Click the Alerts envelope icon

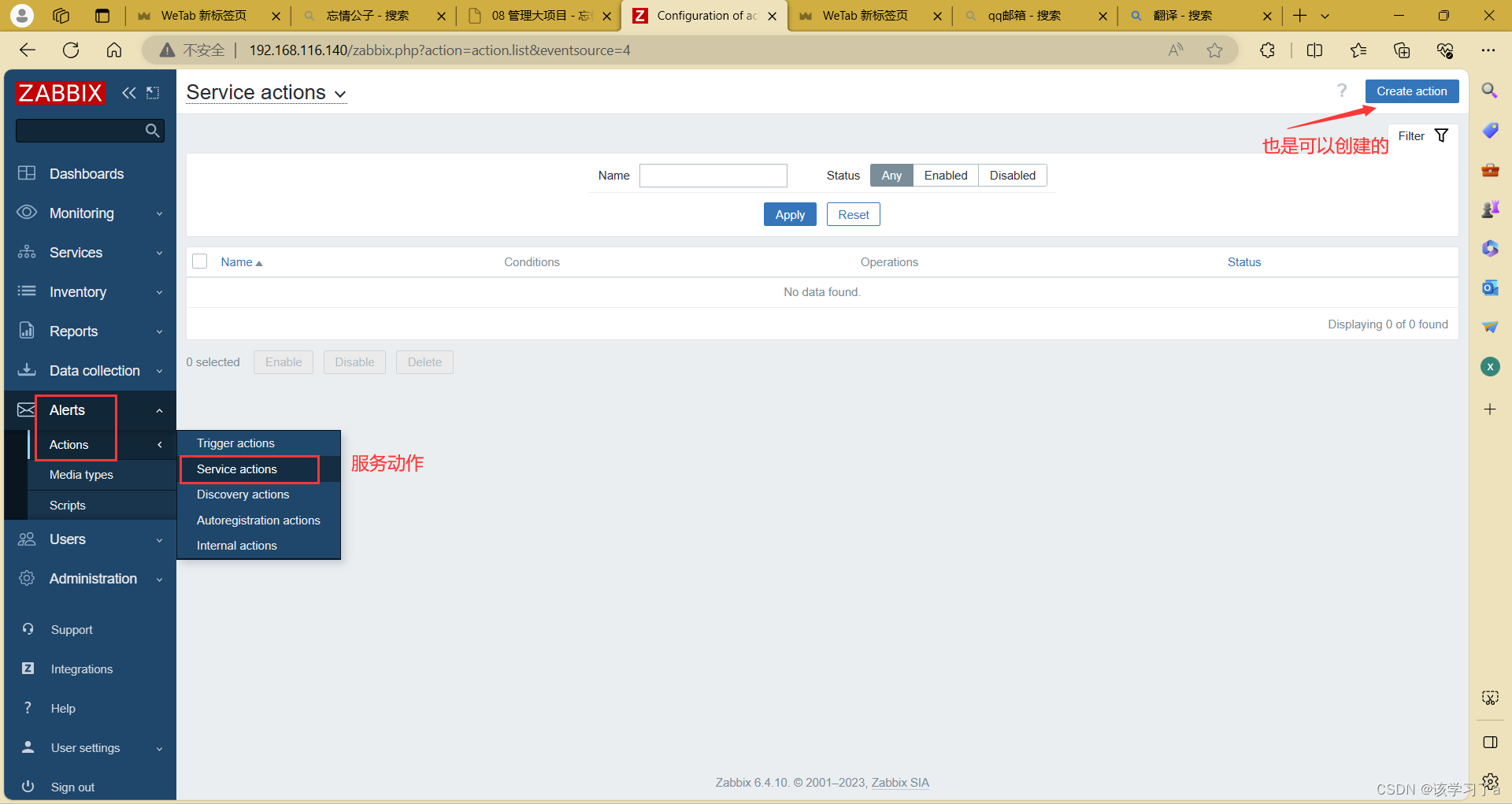pos(27,409)
